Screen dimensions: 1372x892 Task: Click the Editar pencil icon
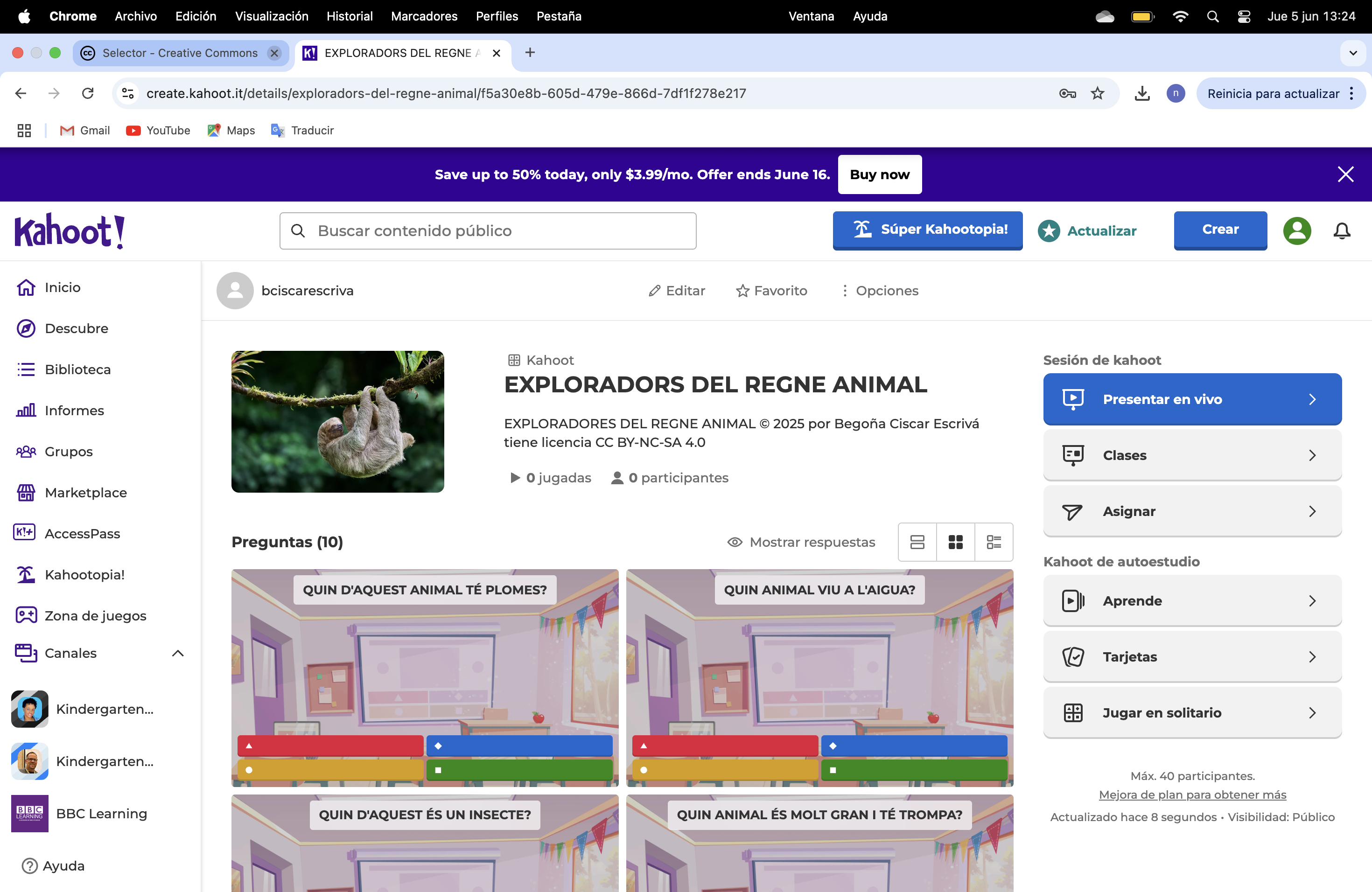pyautogui.click(x=654, y=291)
